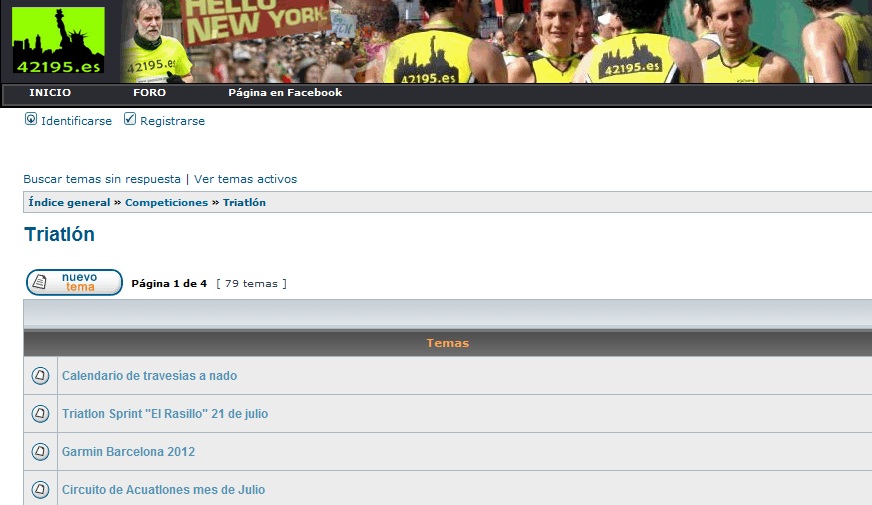Click the topic icon beside Calendario de travesías

[x=40, y=376]
